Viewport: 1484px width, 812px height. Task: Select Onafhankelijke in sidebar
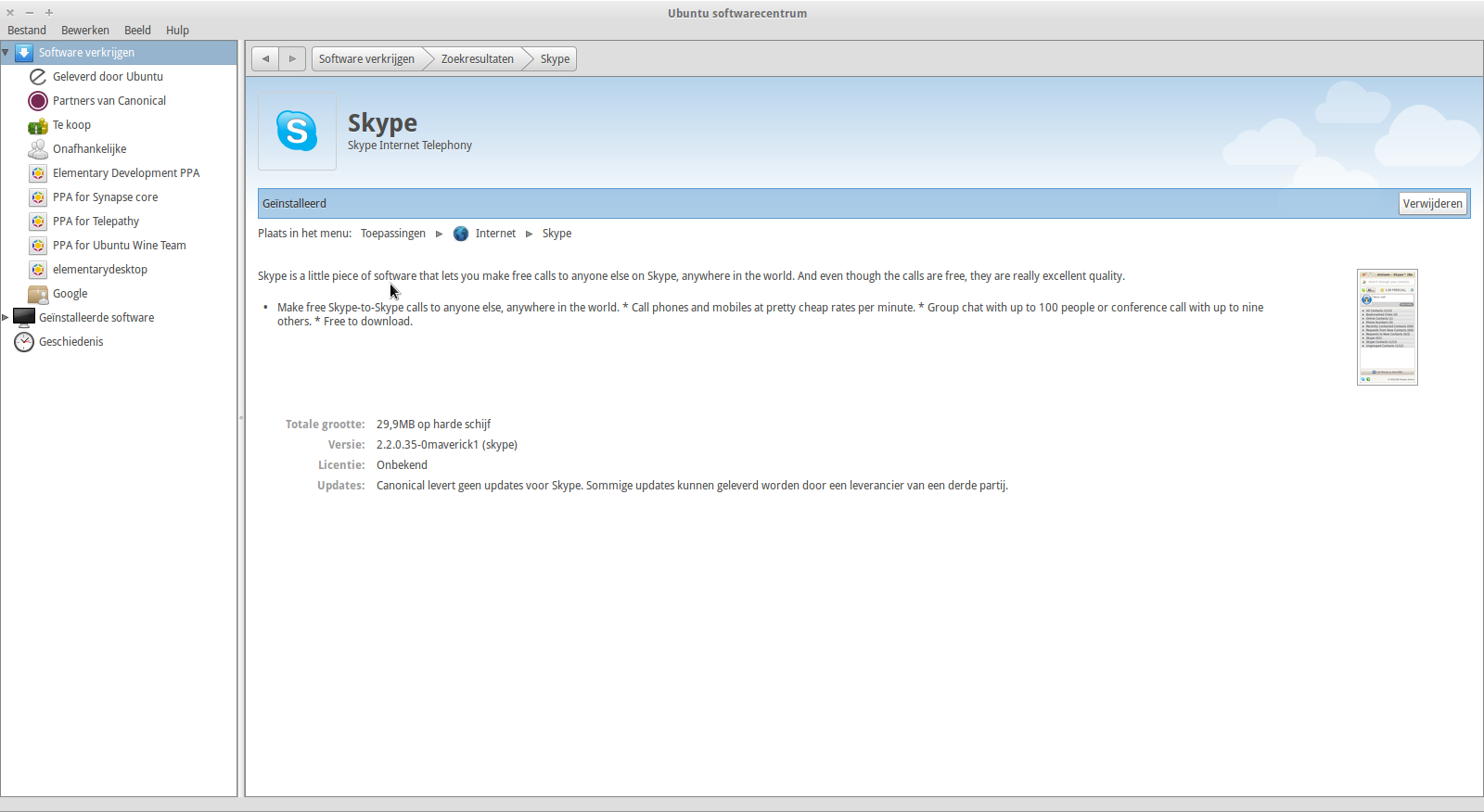click(89, 149)
